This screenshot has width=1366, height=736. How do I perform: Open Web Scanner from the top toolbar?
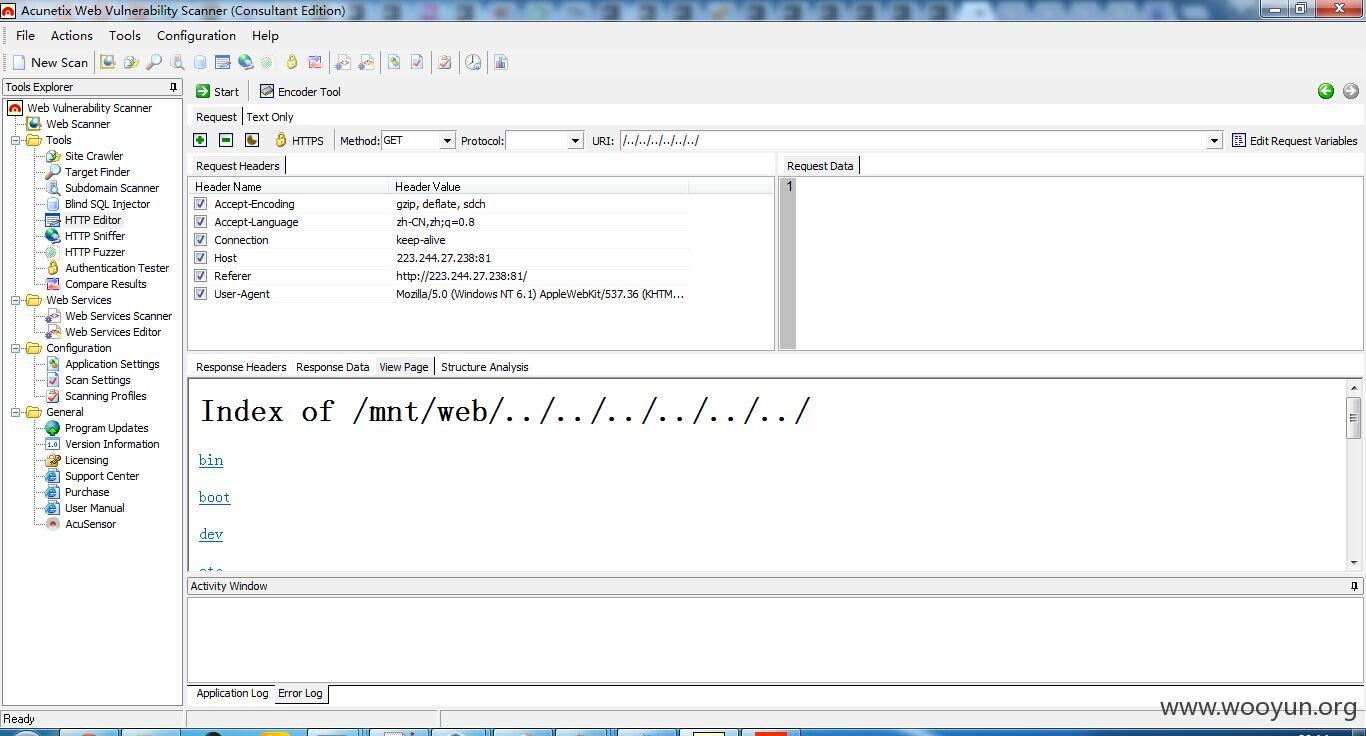click(x=108, y=62)
